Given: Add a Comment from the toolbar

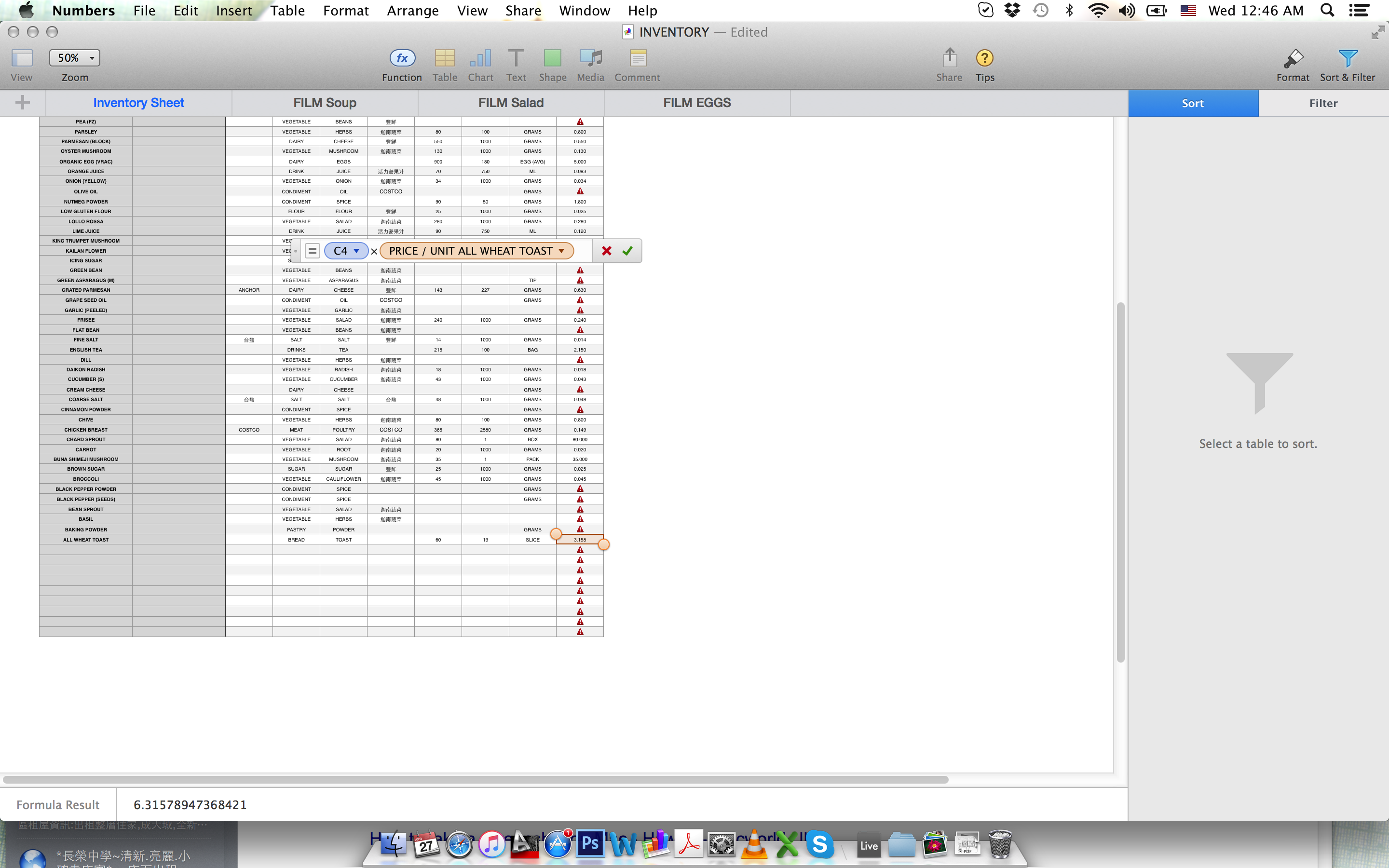Looking at the screenshot, I should [637, 58].
